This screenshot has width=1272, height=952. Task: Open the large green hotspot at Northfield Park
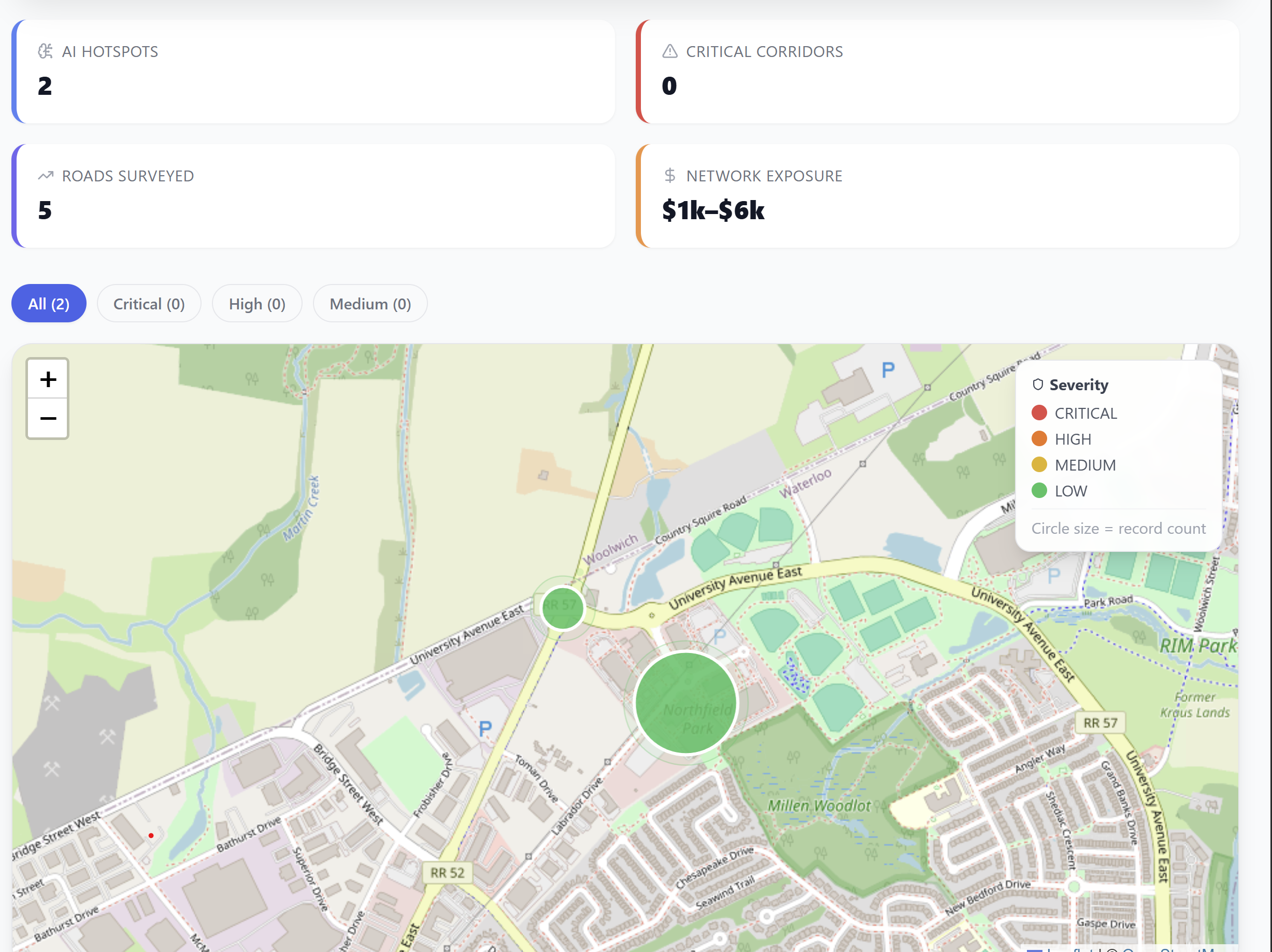pos(685,702)
